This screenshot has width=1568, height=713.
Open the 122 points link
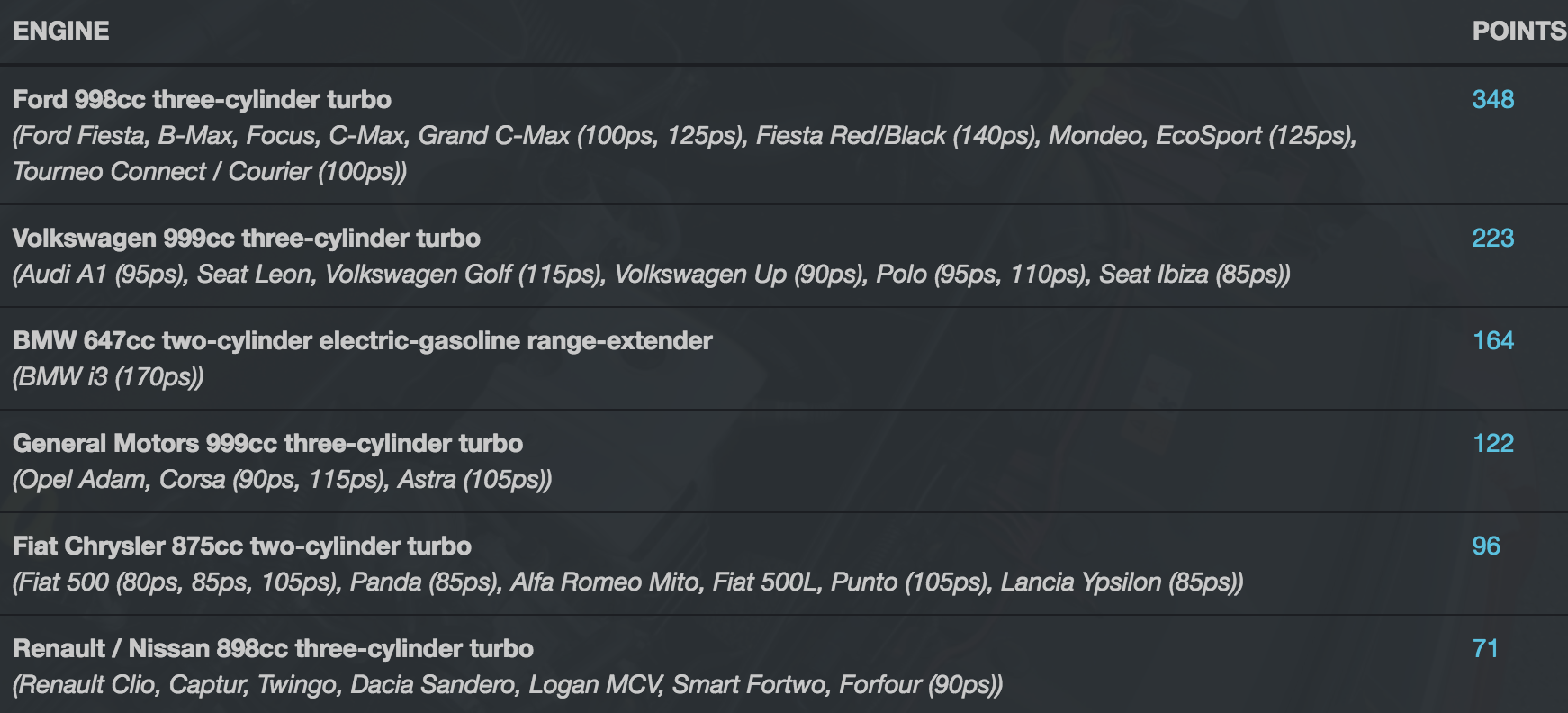1492,443
